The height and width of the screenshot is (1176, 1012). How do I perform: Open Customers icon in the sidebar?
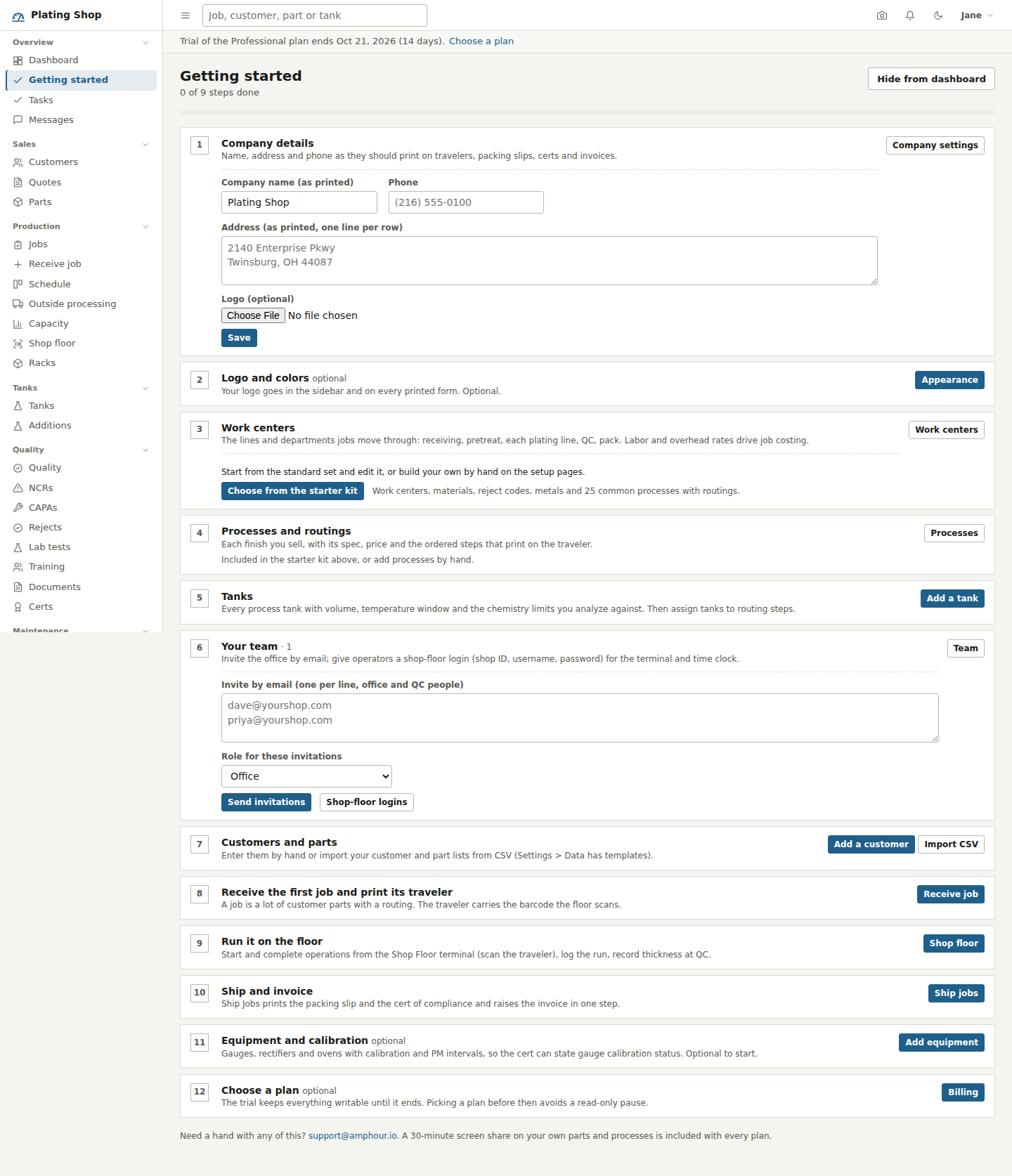[x=18, y=162]
